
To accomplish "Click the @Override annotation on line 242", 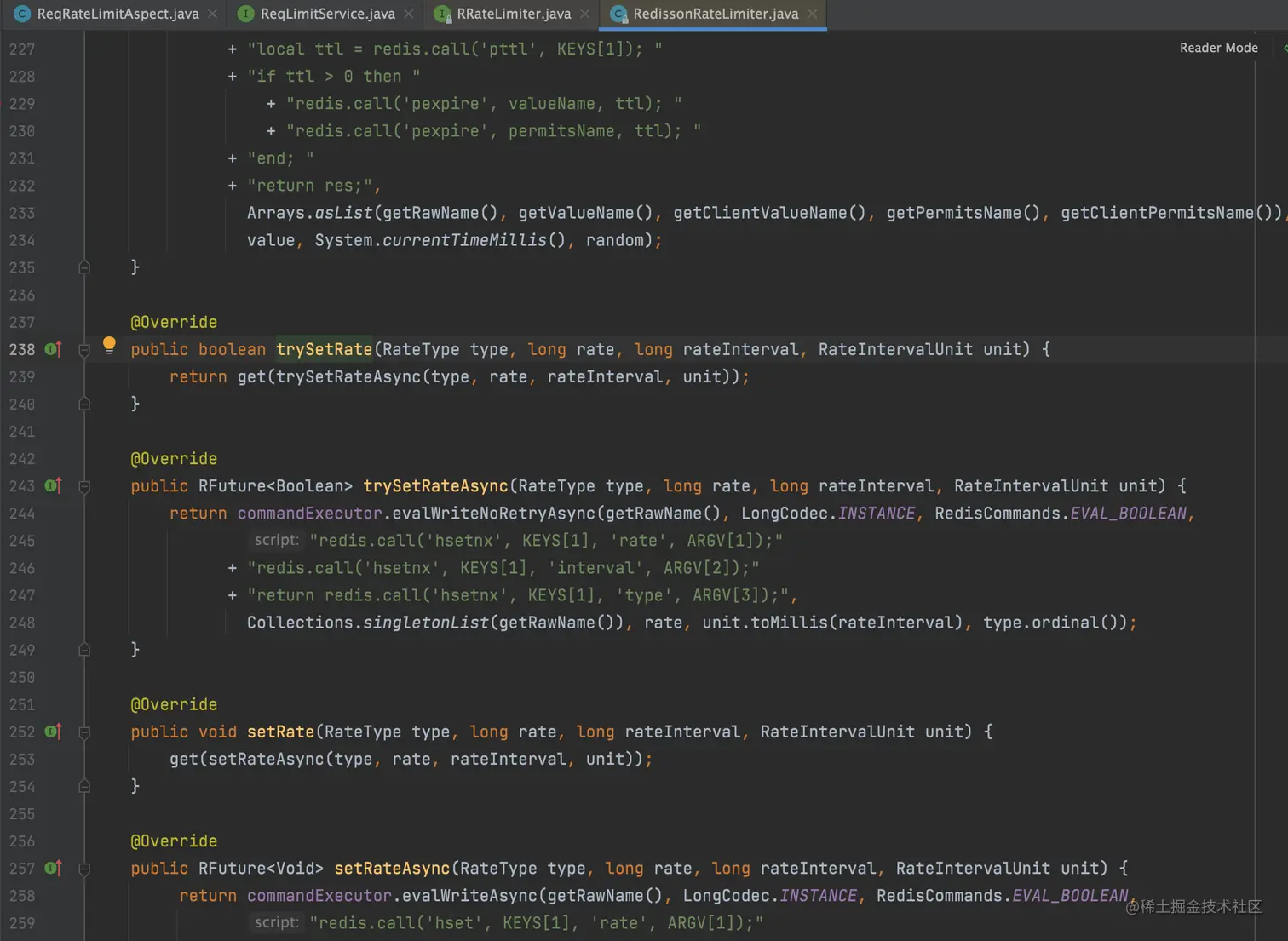I will (174, 458).
